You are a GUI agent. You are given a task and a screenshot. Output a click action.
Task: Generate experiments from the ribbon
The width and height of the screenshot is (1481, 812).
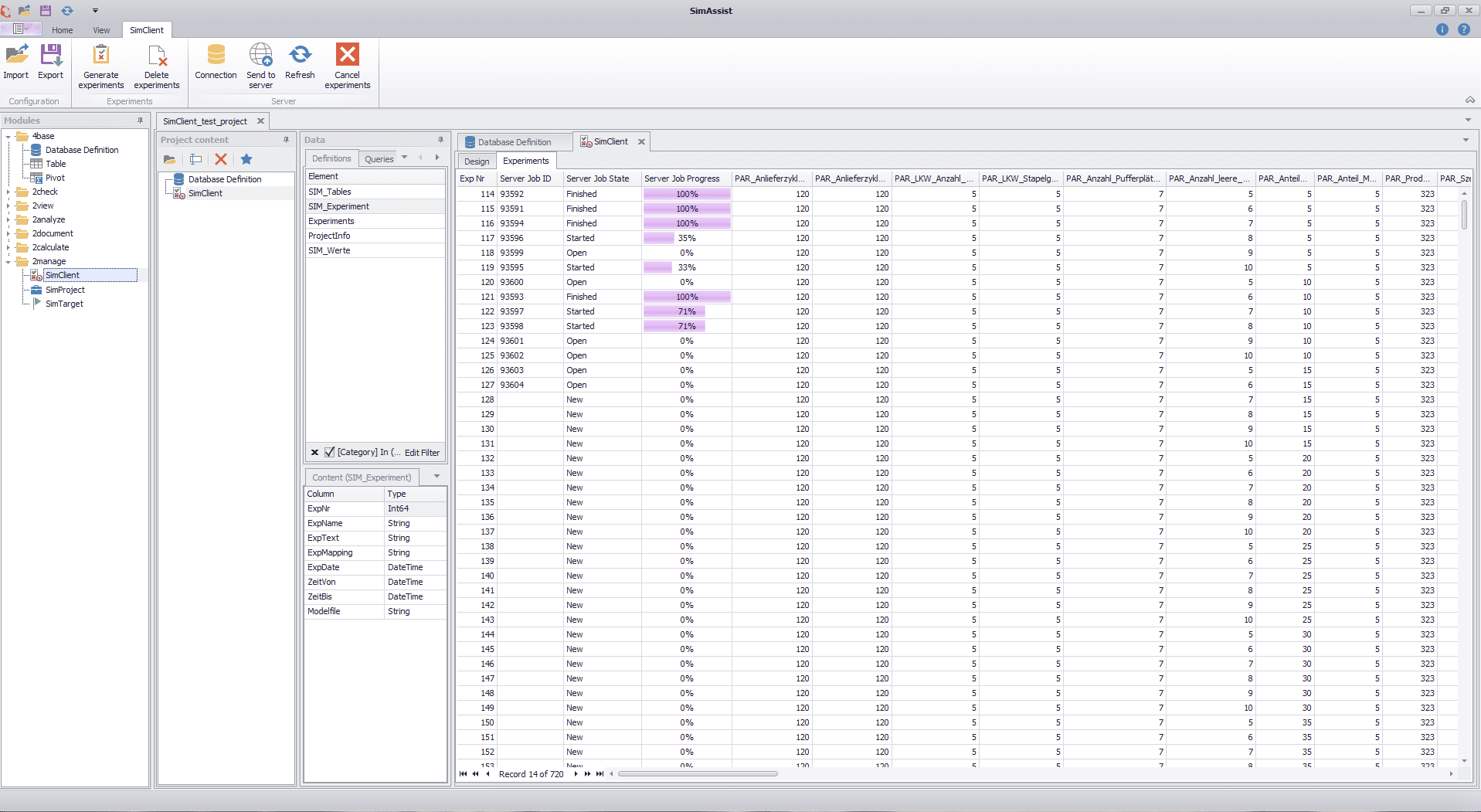pyautogui.click(x=101, y=66)
